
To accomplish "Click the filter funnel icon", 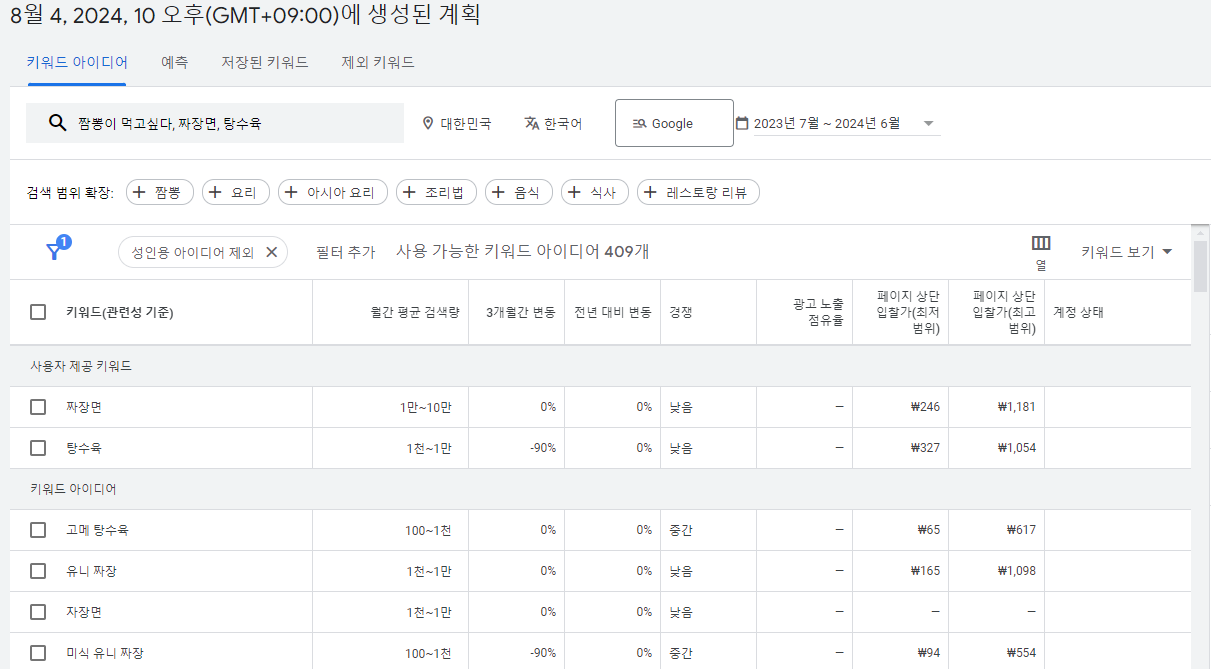I will [x=55, y=251].
